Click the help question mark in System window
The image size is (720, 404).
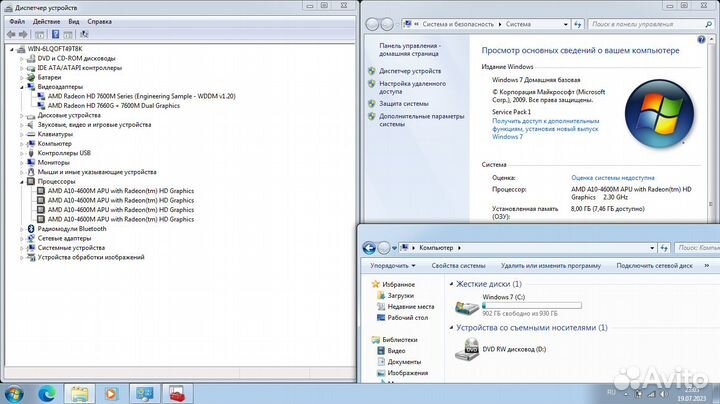point(701,39)
